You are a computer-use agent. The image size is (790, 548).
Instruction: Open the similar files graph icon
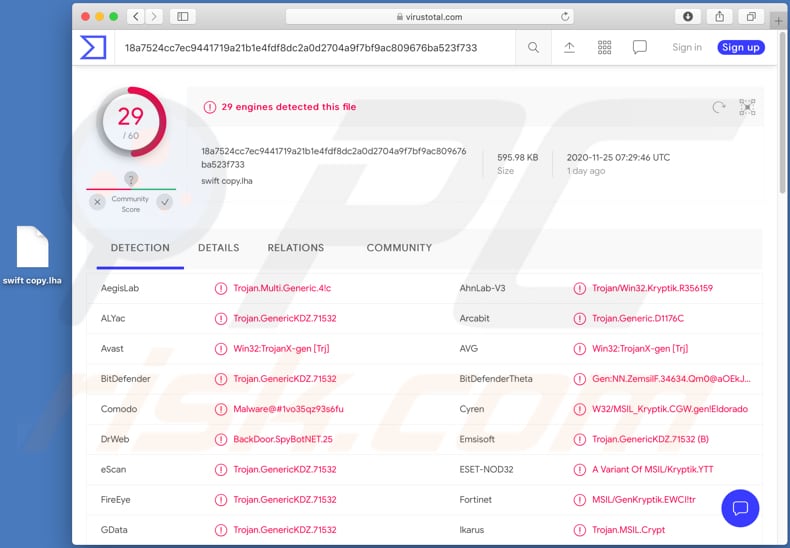[747, 107]
